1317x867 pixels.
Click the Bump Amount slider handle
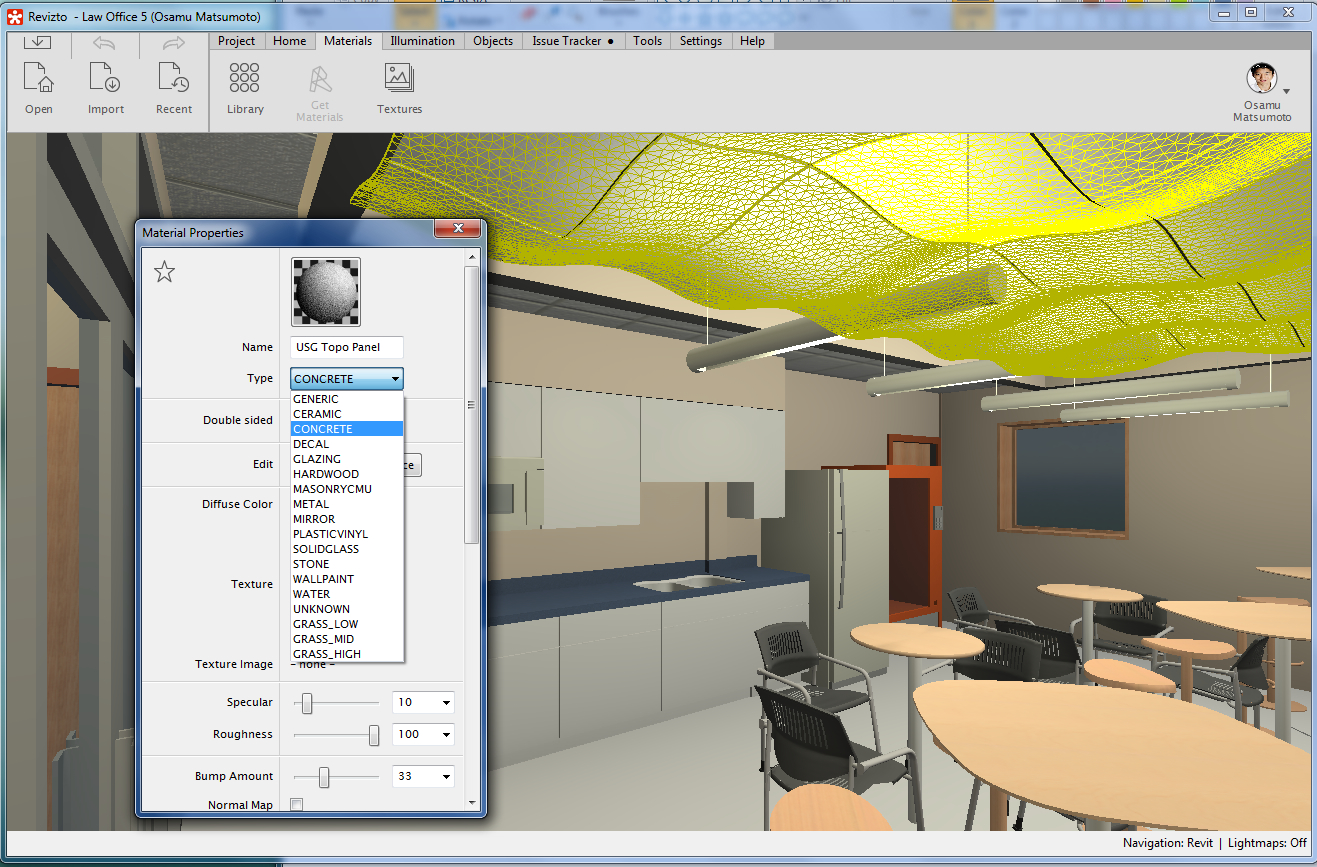click(x=324, y=777)
